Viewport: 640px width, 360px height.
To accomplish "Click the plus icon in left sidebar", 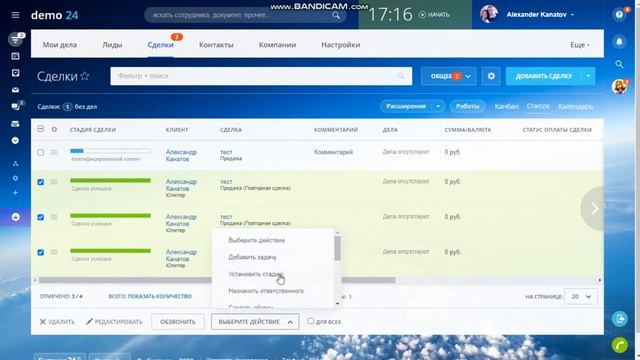I will (x=16, y=193).
